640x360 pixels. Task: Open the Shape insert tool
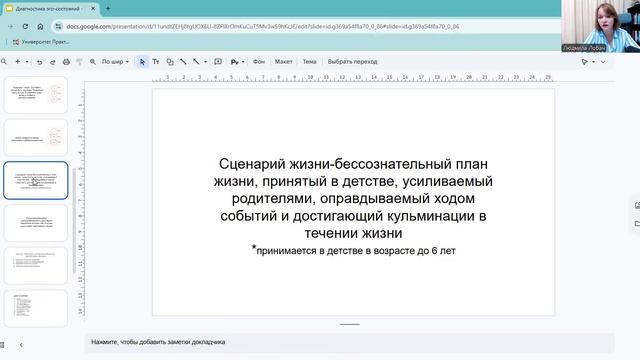tap(170, 62)
